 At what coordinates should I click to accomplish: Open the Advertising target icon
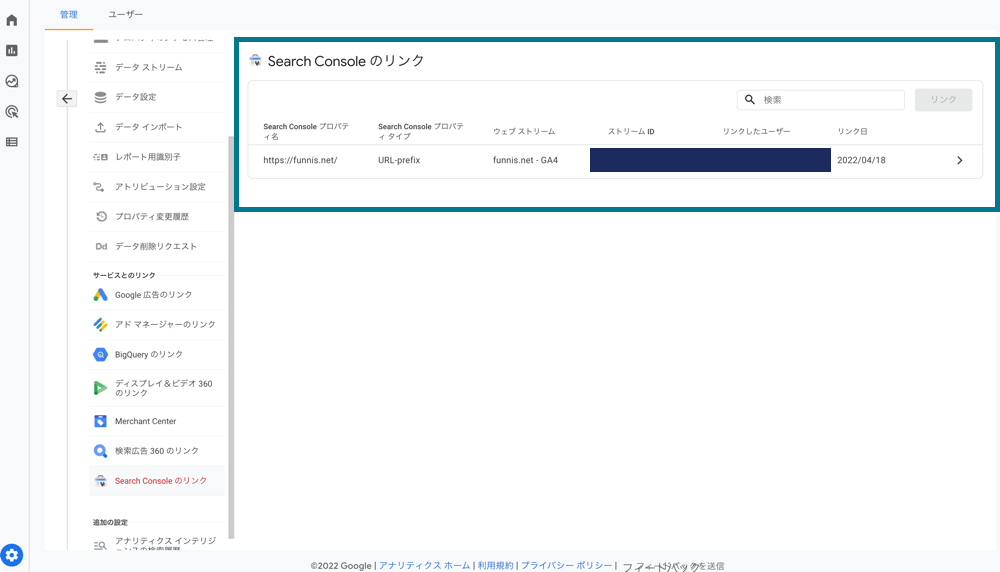coord(11,112)
